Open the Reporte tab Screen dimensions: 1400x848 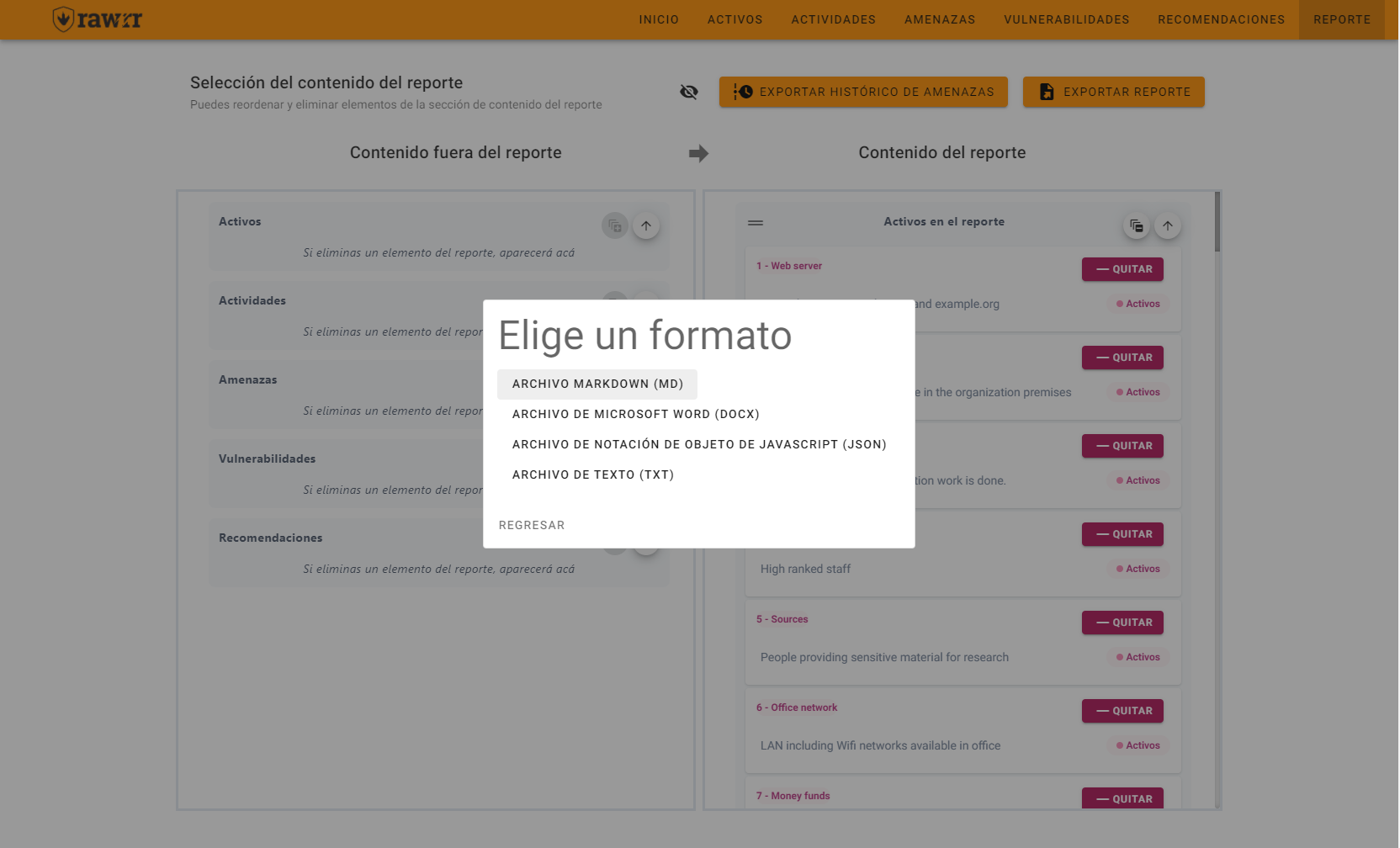coord(1342,19)
